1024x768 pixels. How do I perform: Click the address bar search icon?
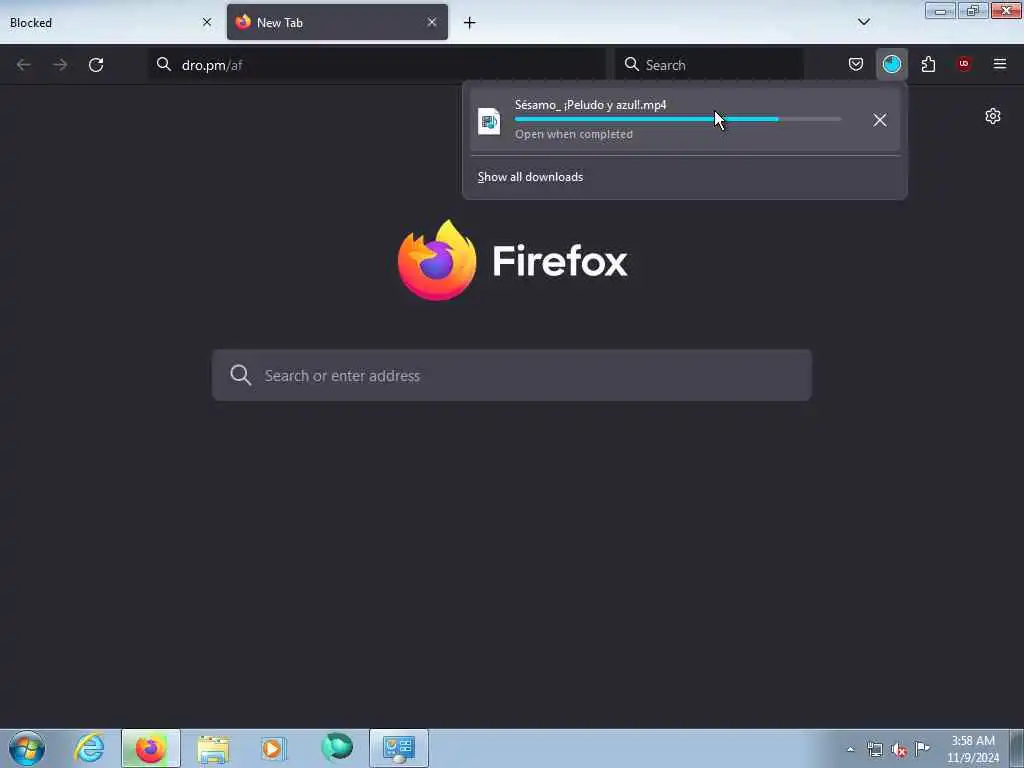point(163,64)
